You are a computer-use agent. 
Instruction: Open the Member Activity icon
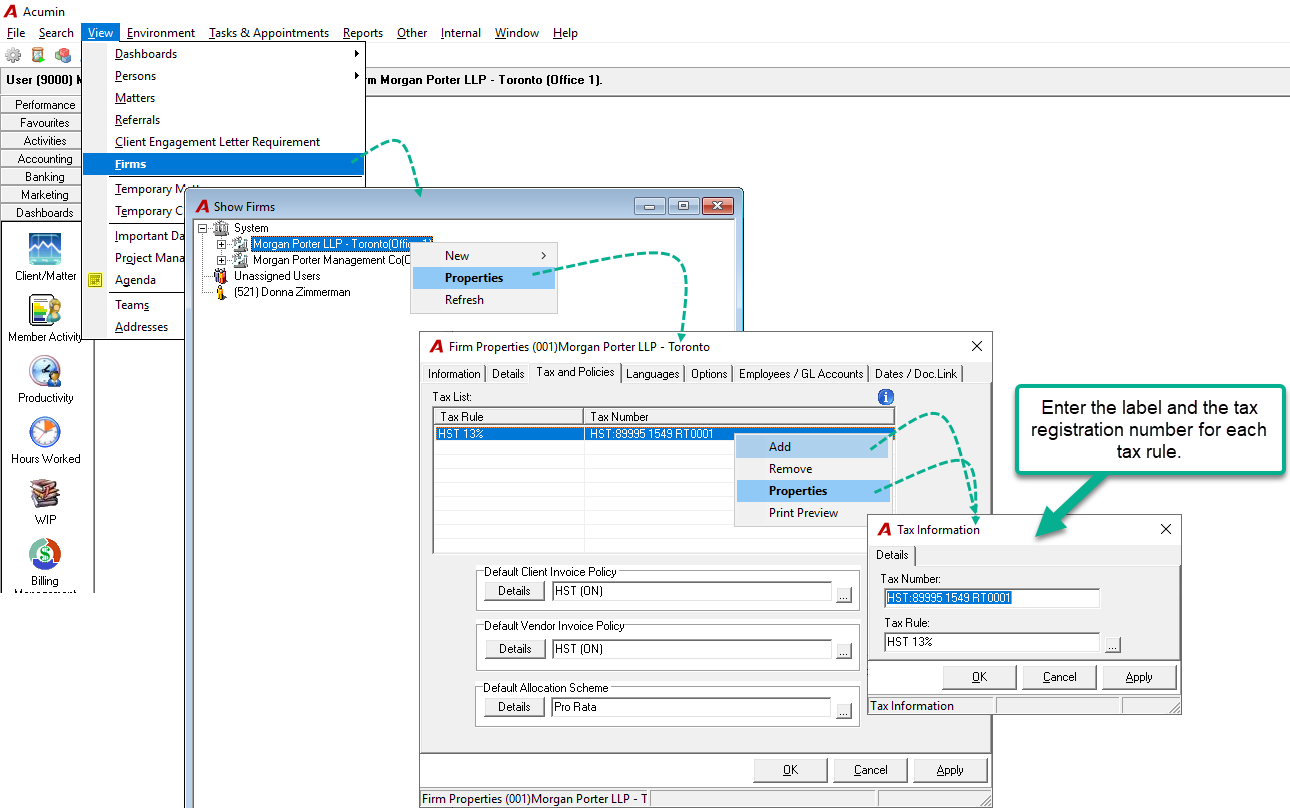pyautogui.click(x=45, y=311)
